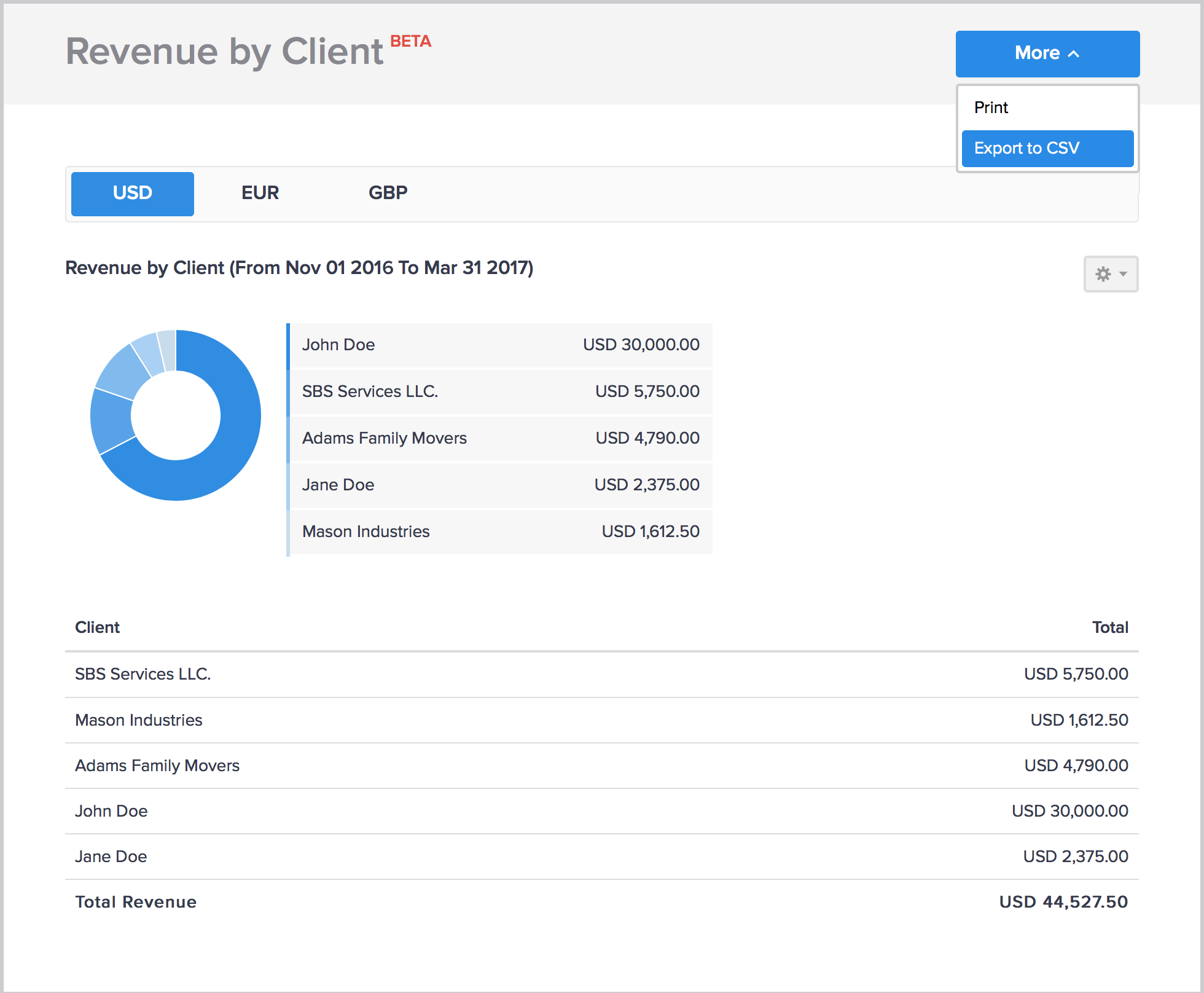Image resolution: width=1204 pixels, height=993 pixels.
Task: Click the small dropdown arrow beside gear
Action: (x=1123, y=274)
